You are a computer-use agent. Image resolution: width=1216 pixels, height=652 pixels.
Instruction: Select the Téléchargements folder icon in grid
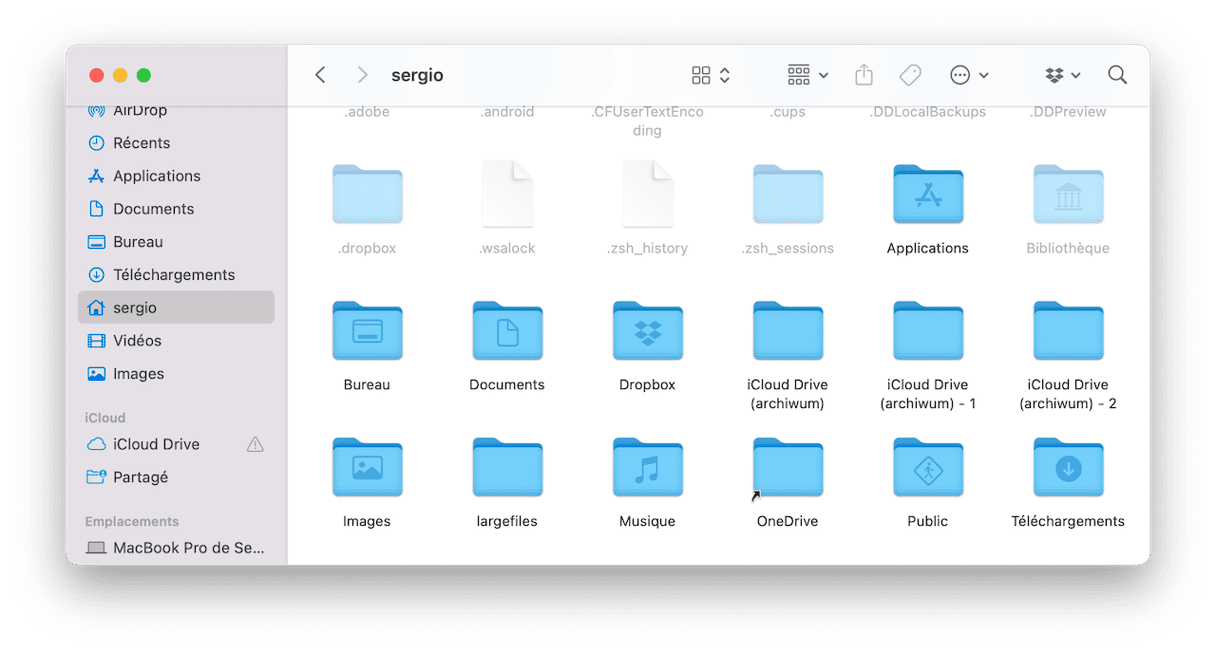[1068, 467]
